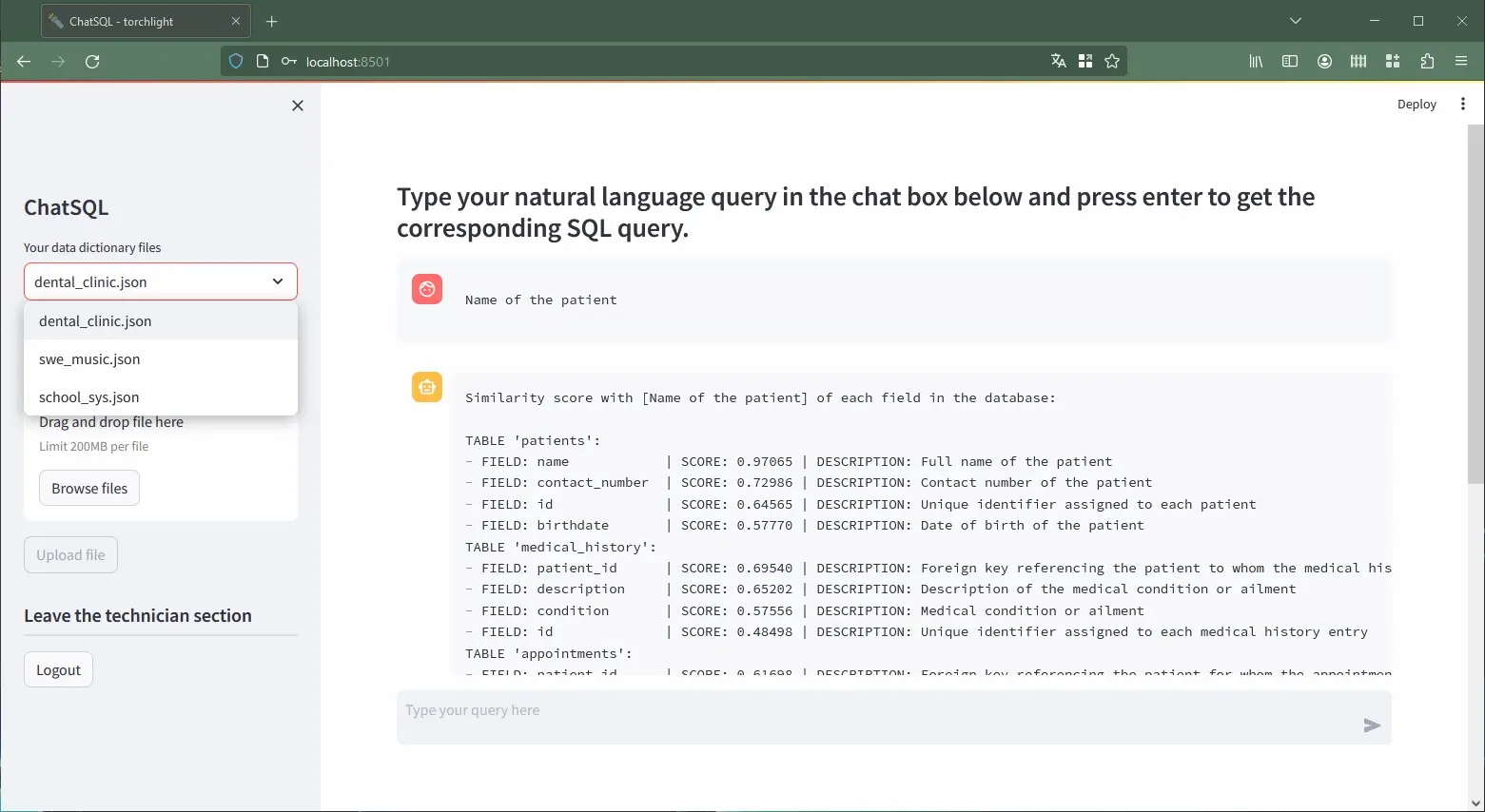The width and height of the screenshot is (1485, 812).
Task: Open the three-dot Streamlit app menu
Action: click(1462, 105)
